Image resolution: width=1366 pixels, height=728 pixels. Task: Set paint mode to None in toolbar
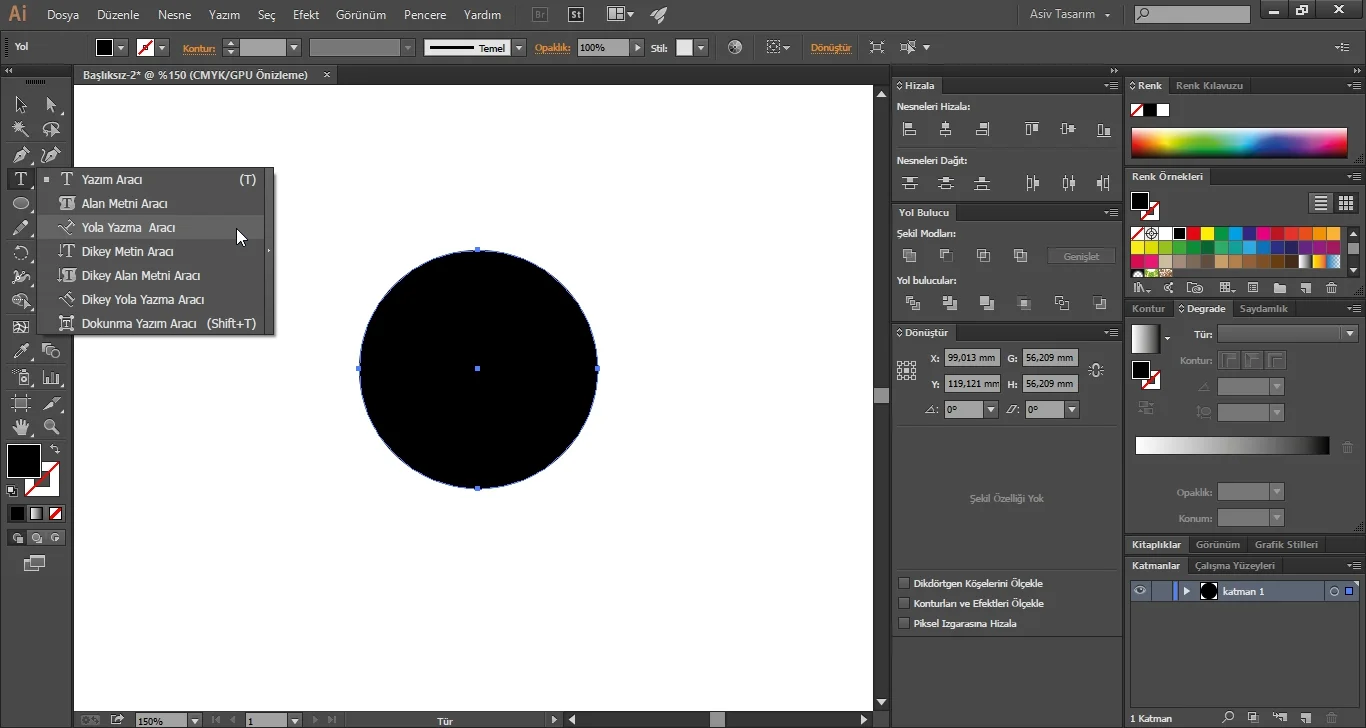pos(56,513)
